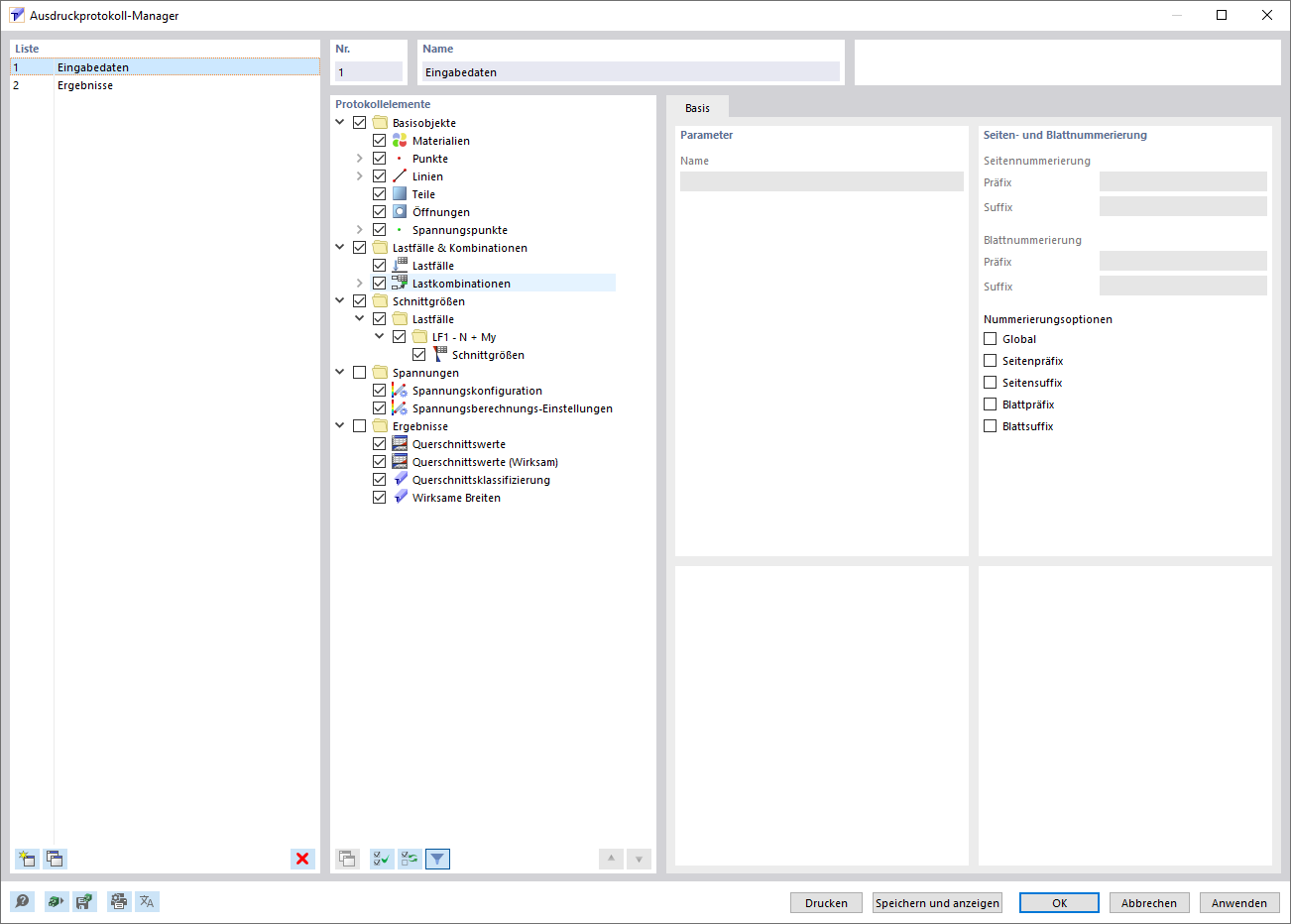1291x924 pixels.
Task: Click the Parameter Name input field
Action: click(x=822, y=181)
